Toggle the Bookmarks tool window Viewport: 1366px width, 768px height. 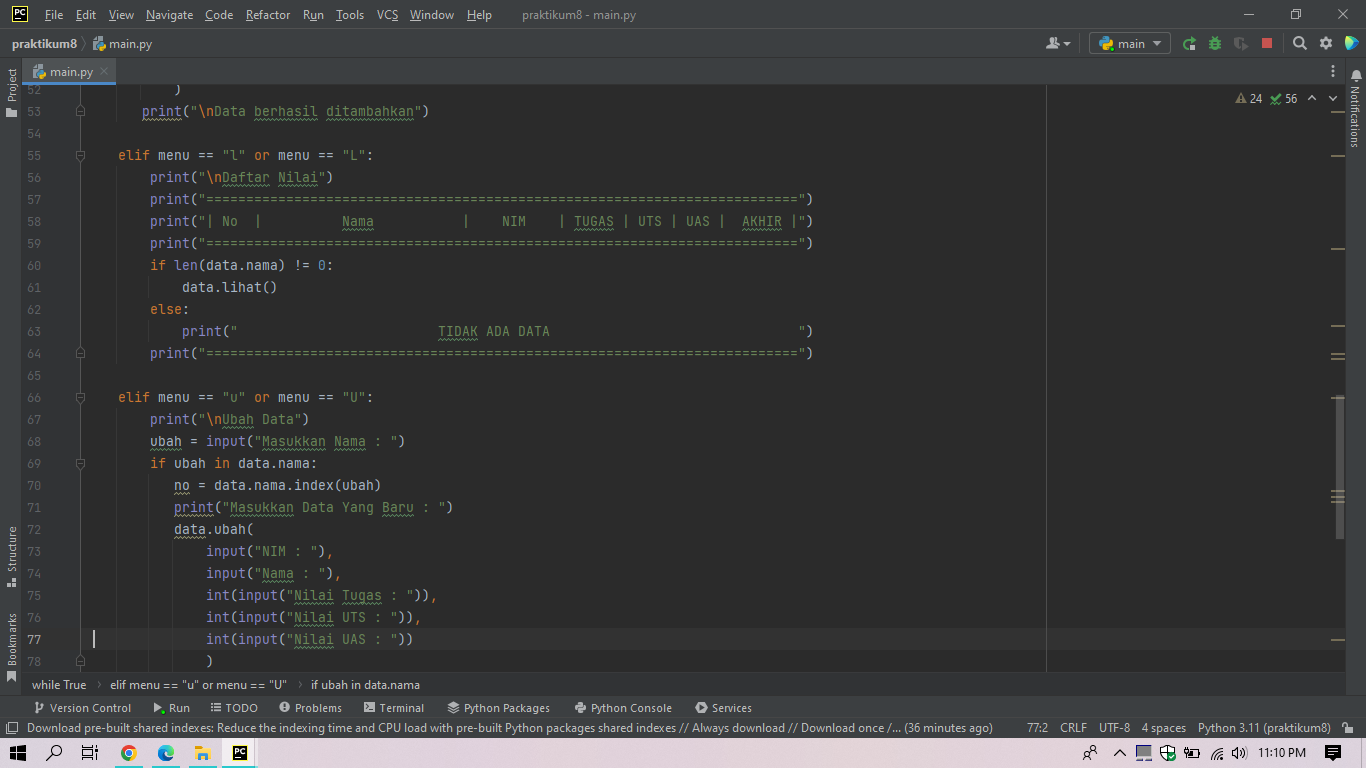tap(11, 647)
